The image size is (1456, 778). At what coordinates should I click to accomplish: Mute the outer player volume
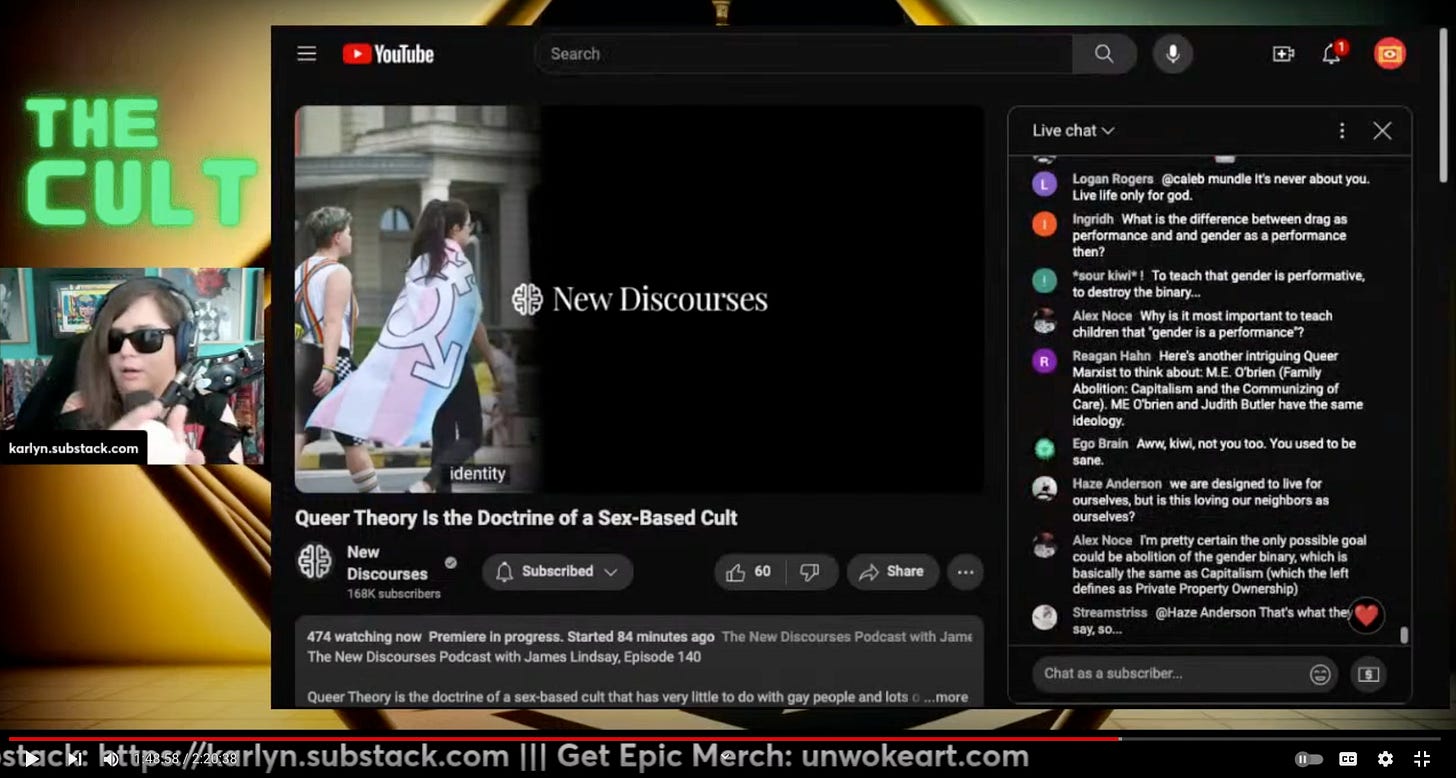tap(110, 759)
